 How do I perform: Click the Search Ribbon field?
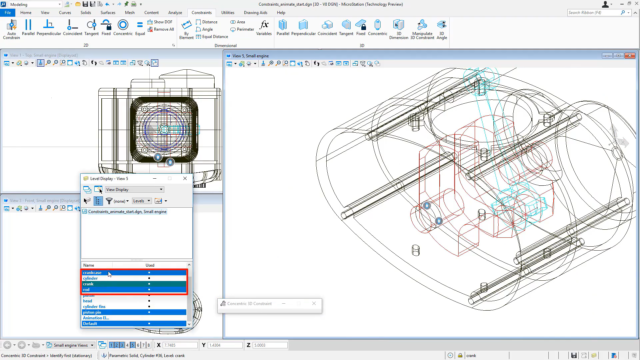pos(594,13)
